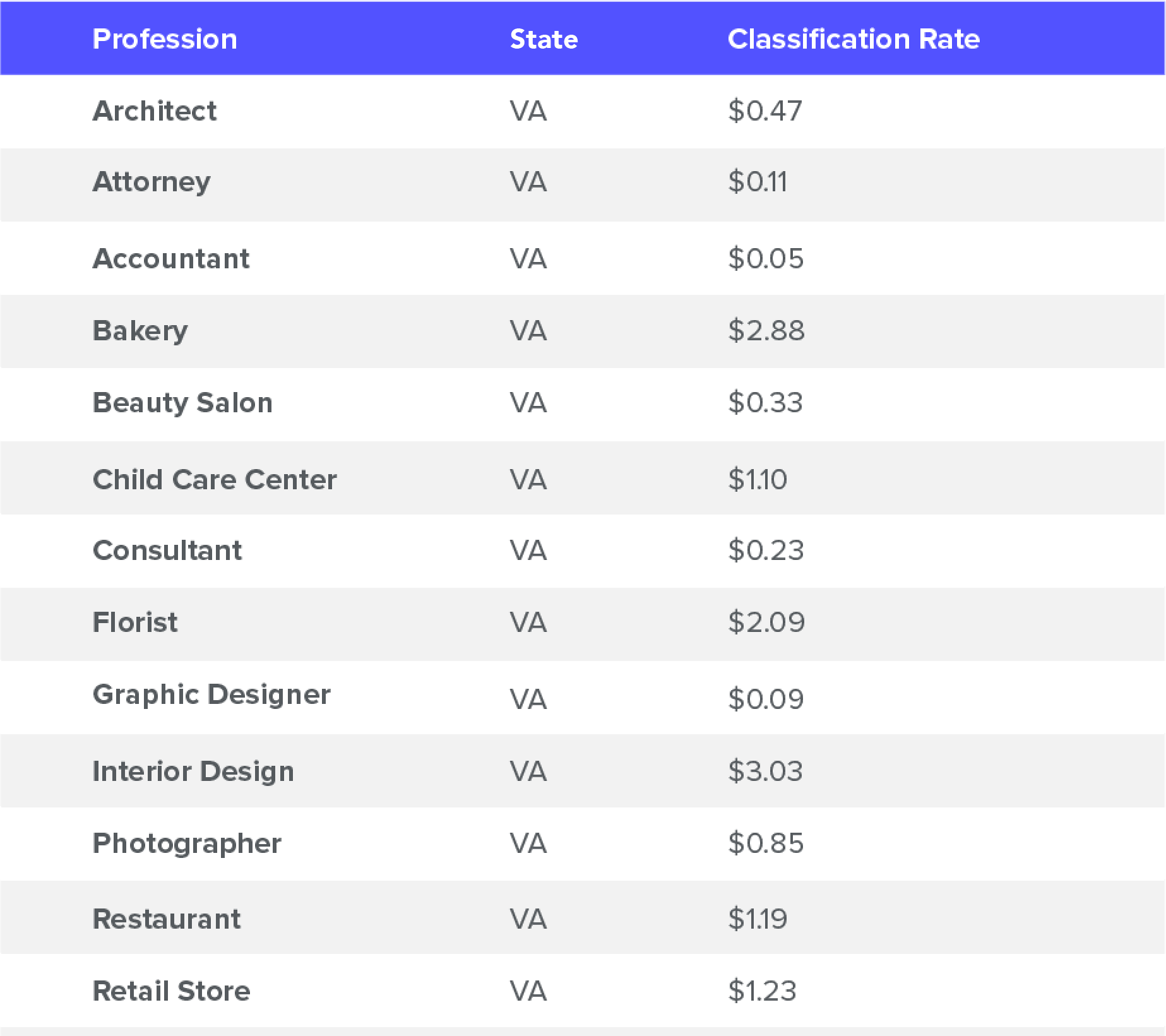
Task: Click the $3.03 Interior Design rate
Action: coord(765,771)
